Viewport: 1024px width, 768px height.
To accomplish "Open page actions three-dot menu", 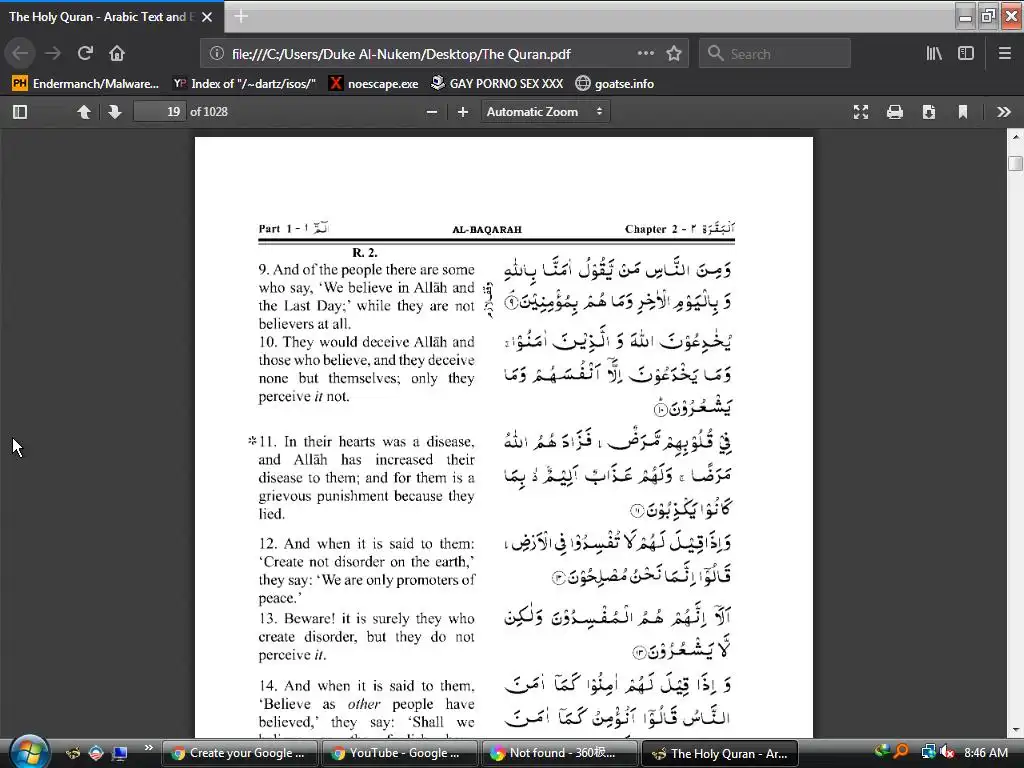I will (x=646, y=54).
